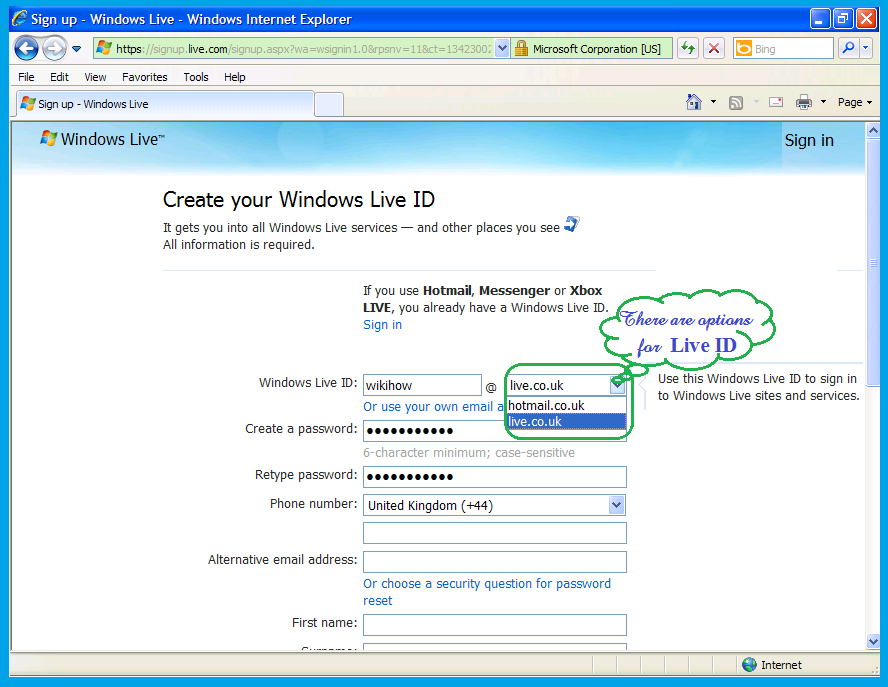Click the Alternative email address field
The height and width of the screenshot is (687, 888).
(x=494, y=562)
